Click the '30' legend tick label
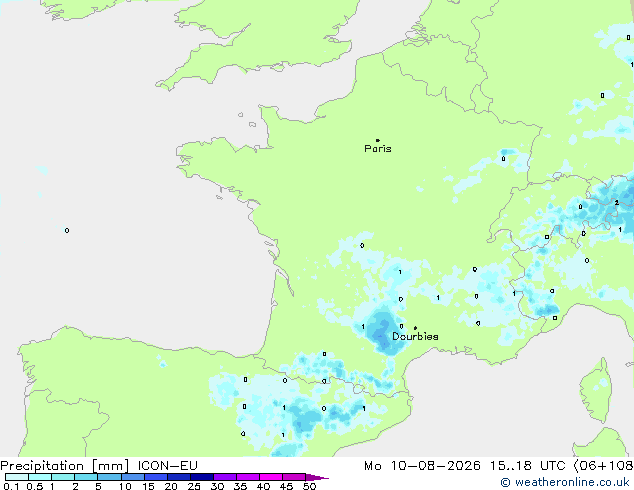 point(217,486)
